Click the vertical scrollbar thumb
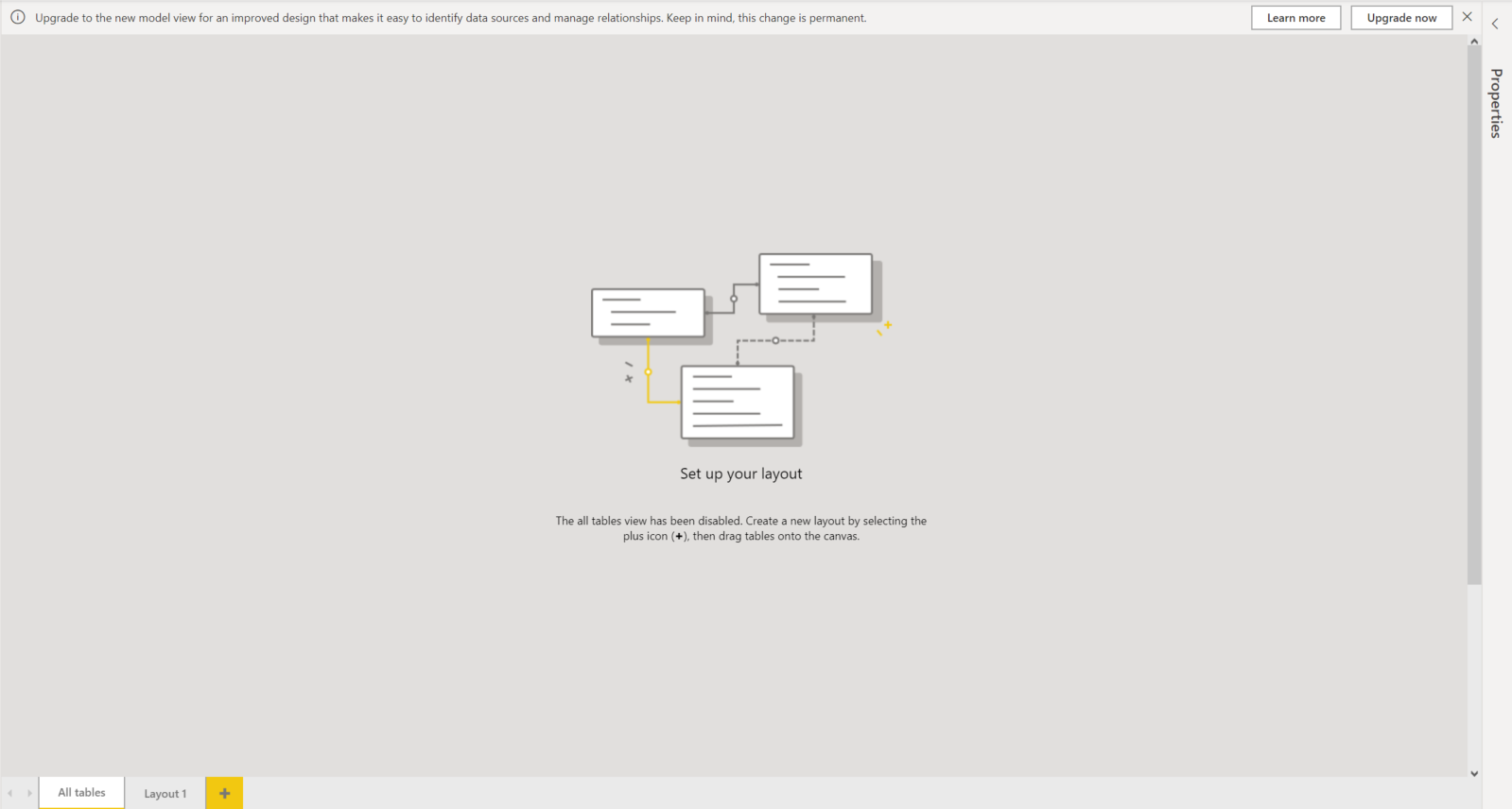 [x=1474, y=316]
